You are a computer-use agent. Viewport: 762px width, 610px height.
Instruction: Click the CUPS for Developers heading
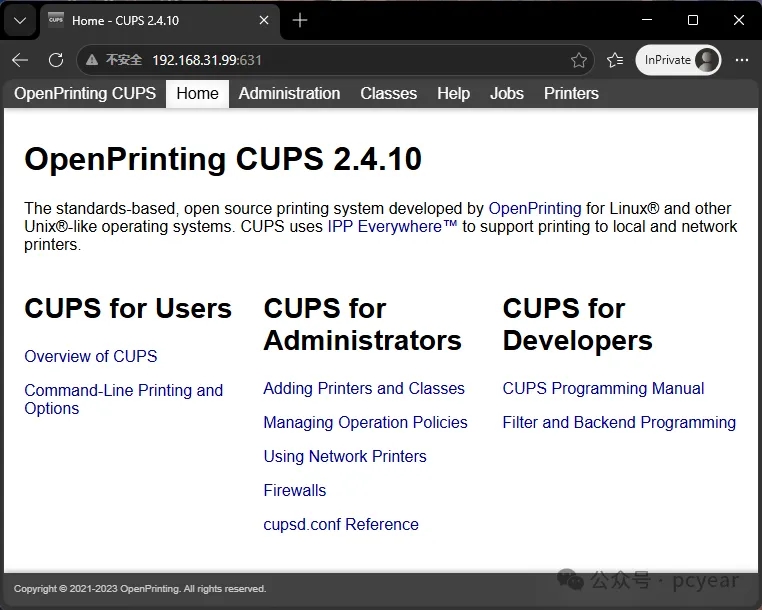[577, 324]
